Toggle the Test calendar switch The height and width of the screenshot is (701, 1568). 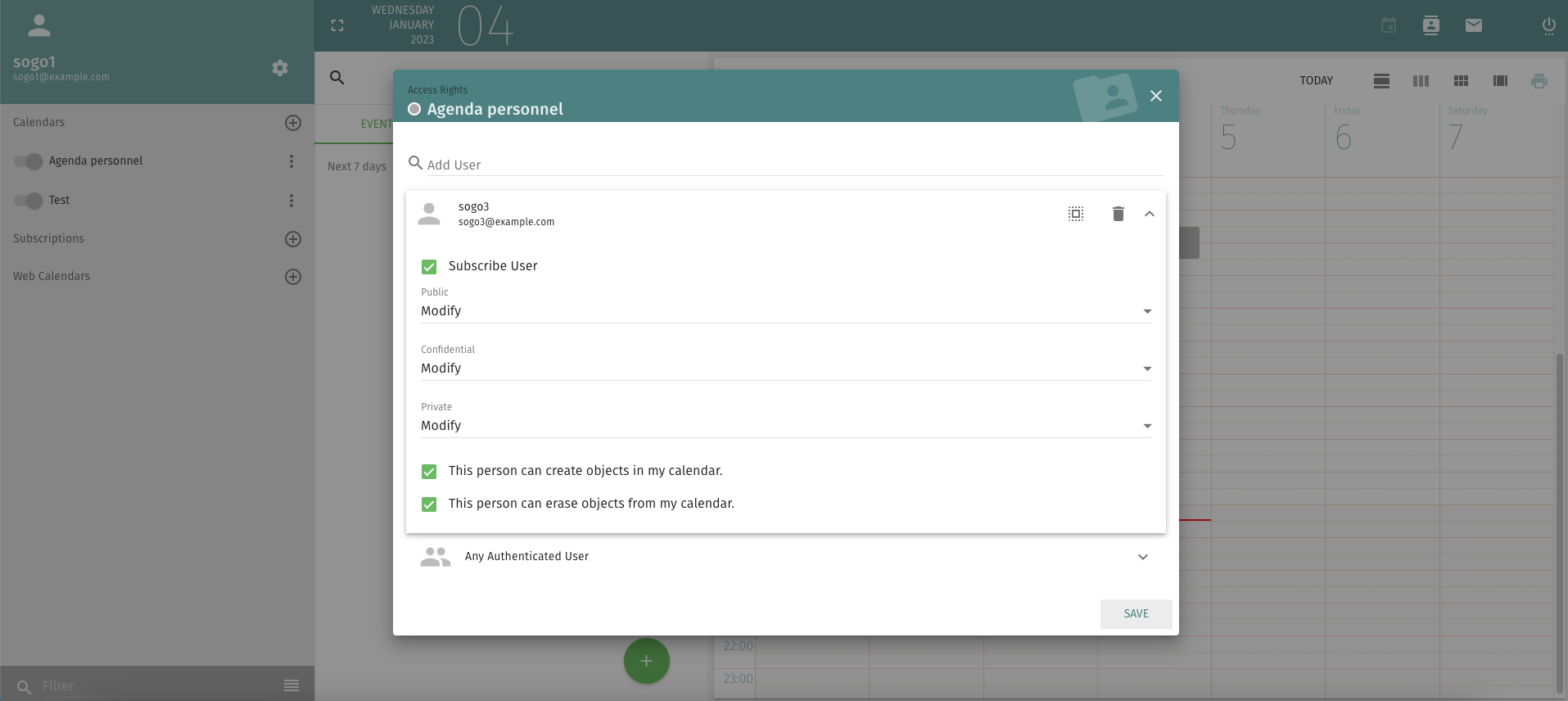[x=29, y=201]
